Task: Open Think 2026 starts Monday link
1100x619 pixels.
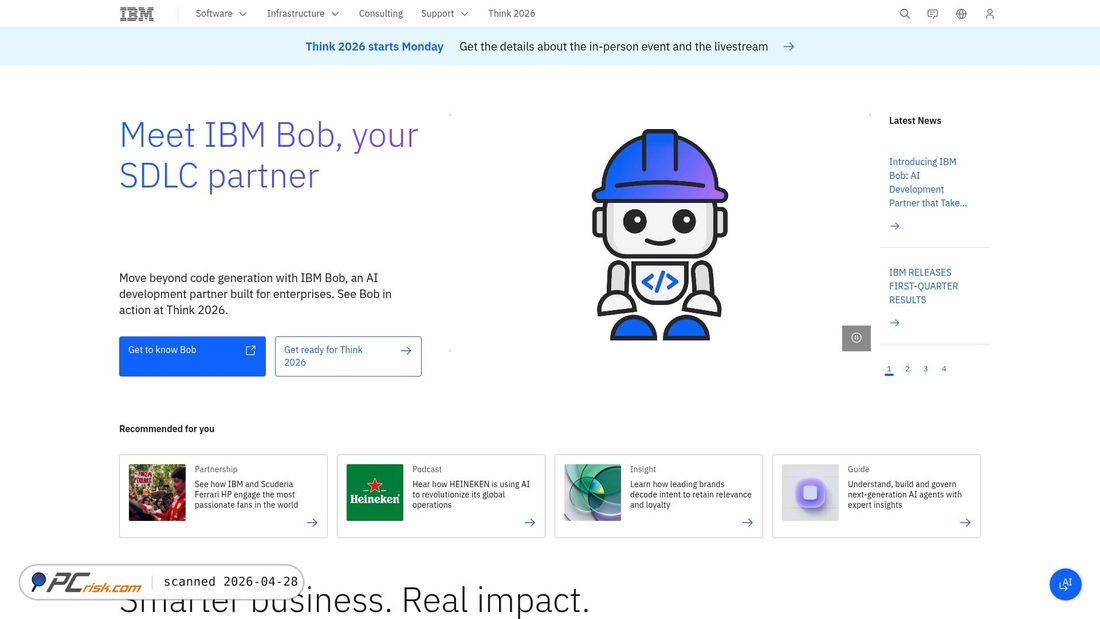Action: tap(375, 47)
